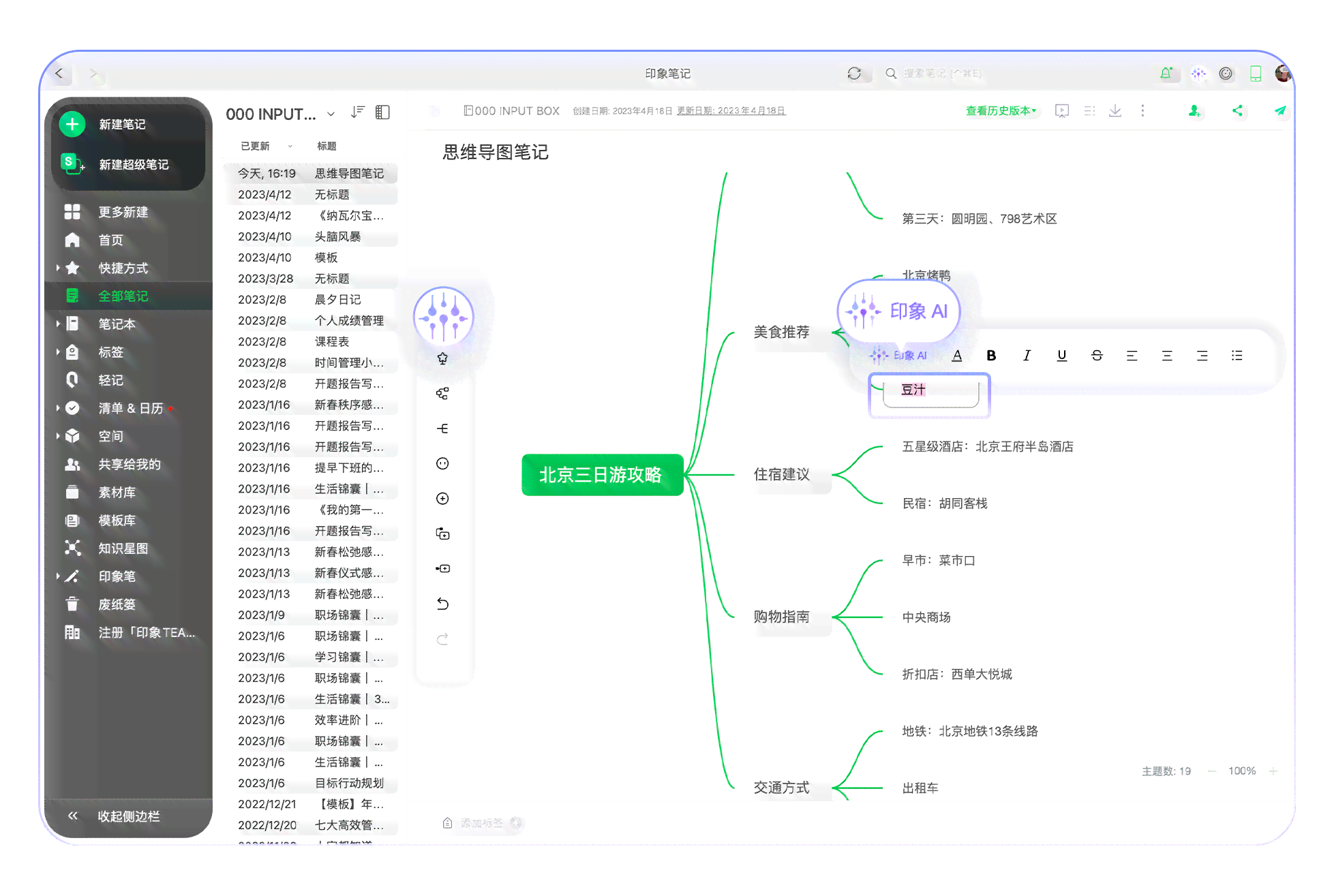Image resolution: width=1334 pixels, height=896 pixels.
Task: Click the insert sibling topic icon
Action: pos(442,568)
